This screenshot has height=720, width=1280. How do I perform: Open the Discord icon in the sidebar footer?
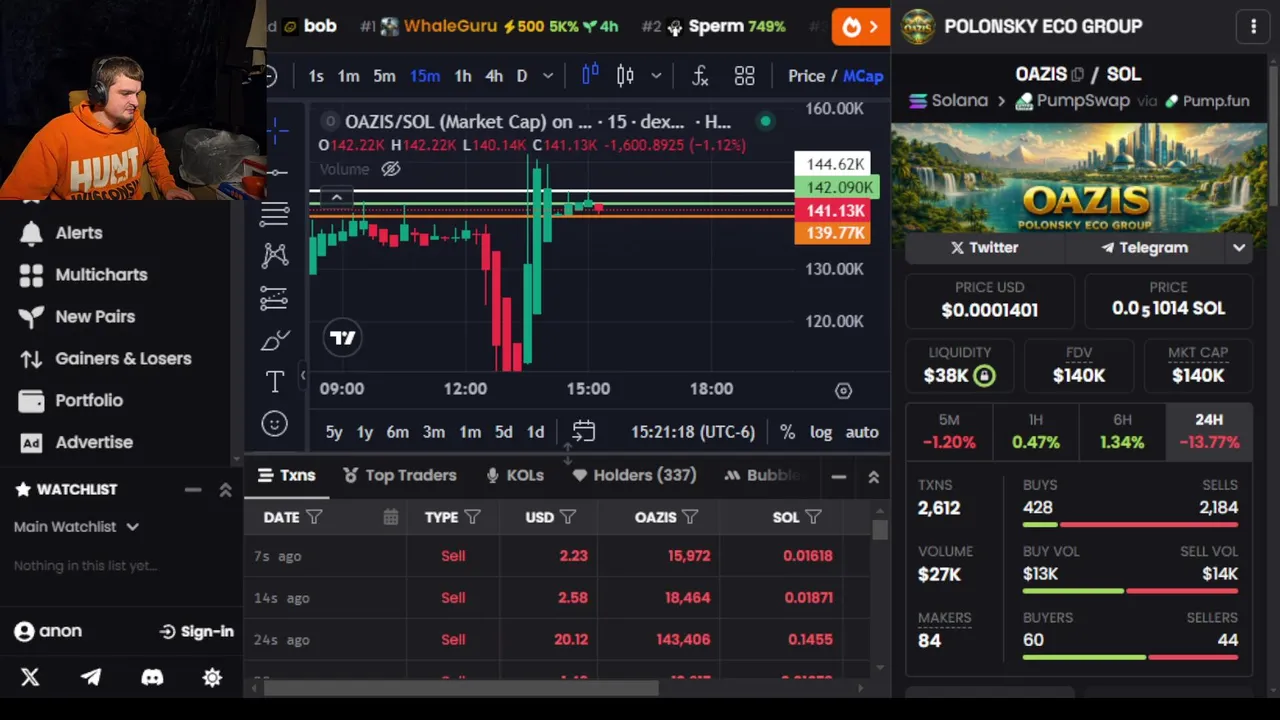point(152,677)
